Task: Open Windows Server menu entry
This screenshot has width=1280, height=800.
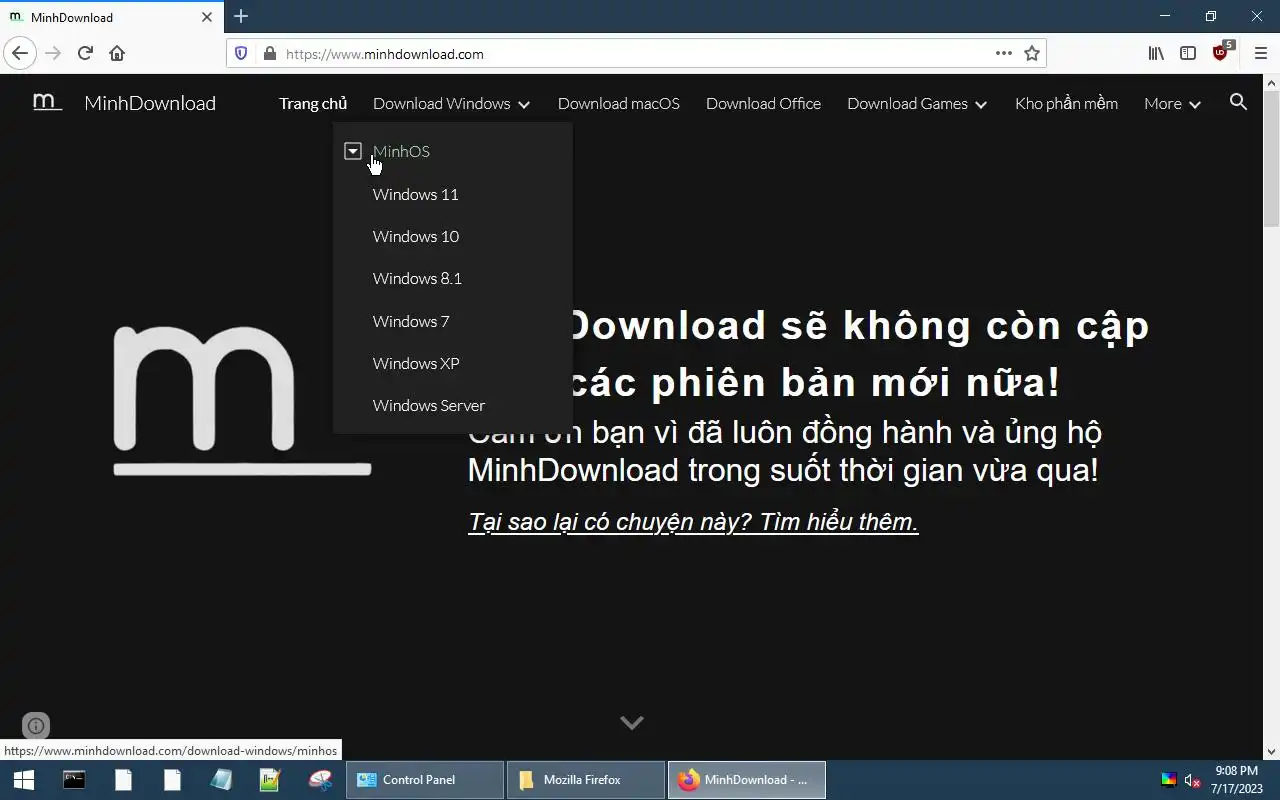Action: coord(428,405)
